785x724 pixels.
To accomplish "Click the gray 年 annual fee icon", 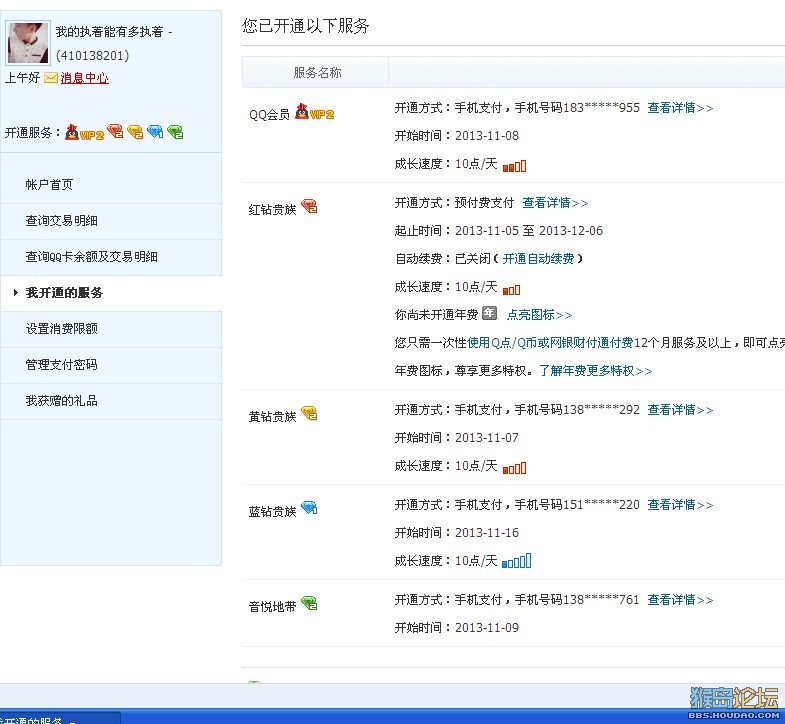I will click(x=489, y=313).
